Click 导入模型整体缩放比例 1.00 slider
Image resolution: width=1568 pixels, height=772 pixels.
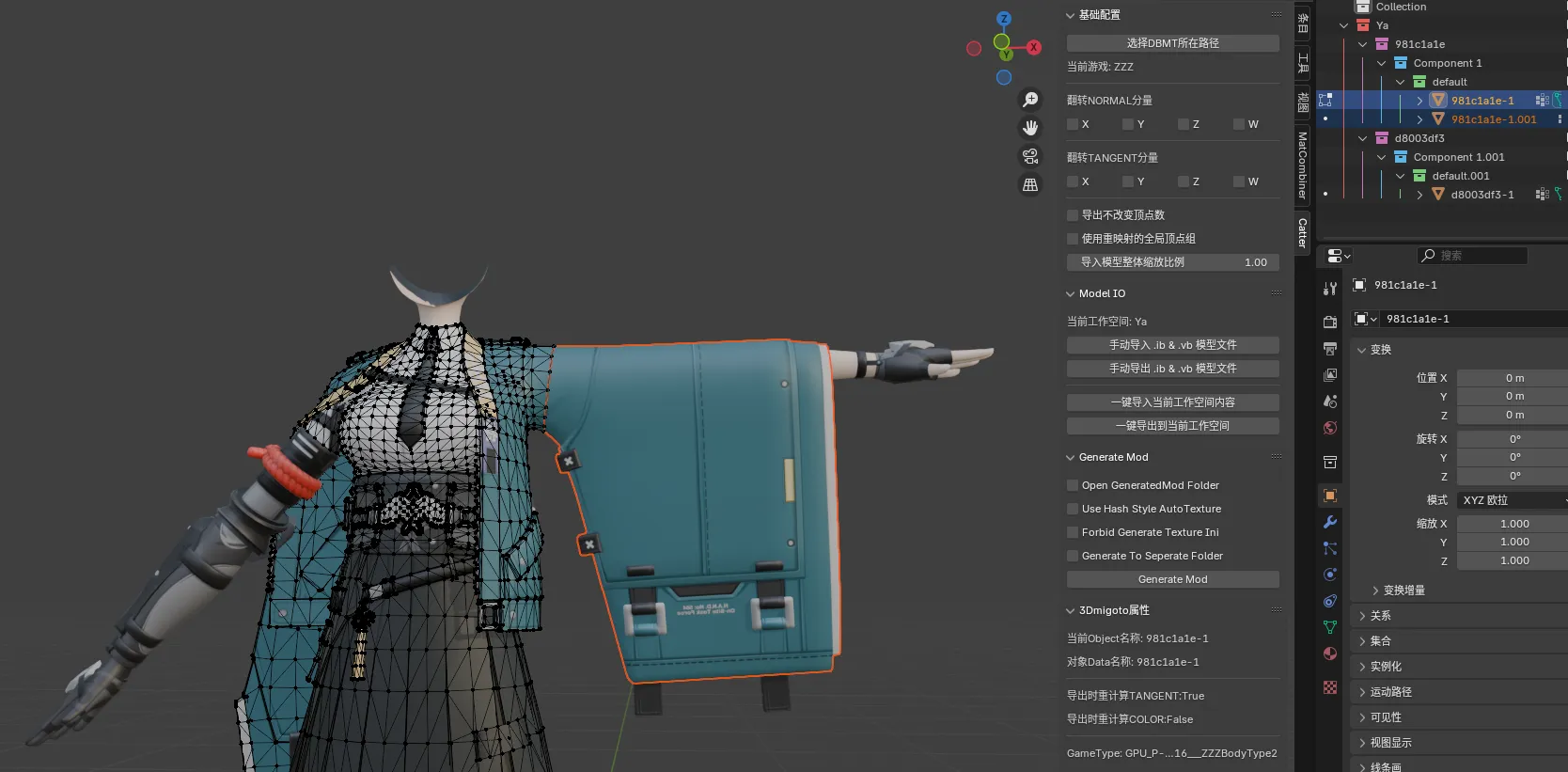click(1172, 262)
